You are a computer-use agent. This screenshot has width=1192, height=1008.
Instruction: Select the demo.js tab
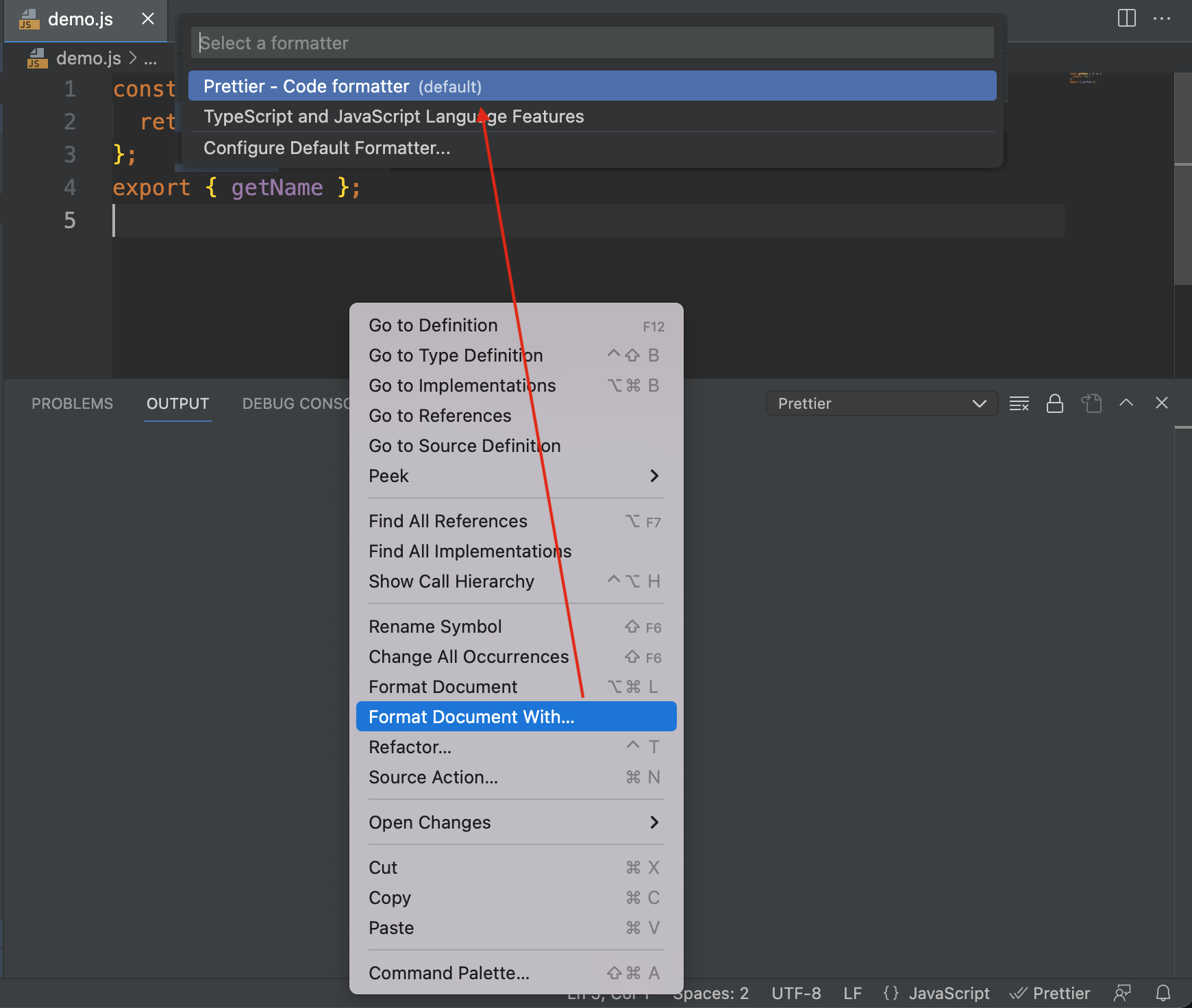click(86, 20)
